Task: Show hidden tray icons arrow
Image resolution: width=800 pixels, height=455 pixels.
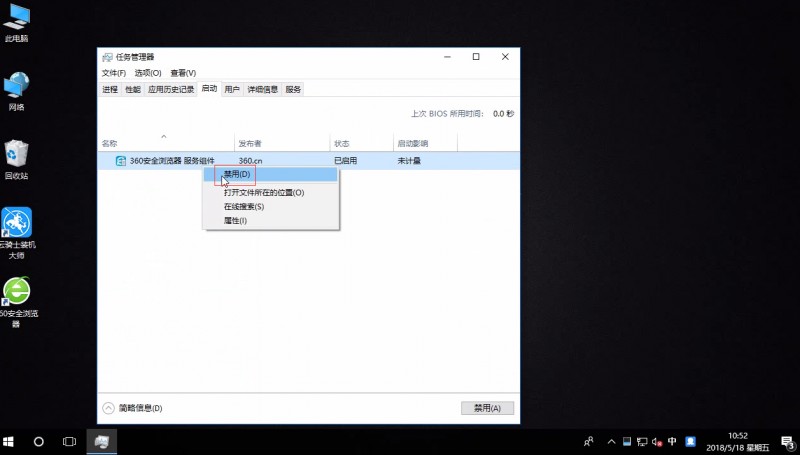Action: tap(611, 442)
